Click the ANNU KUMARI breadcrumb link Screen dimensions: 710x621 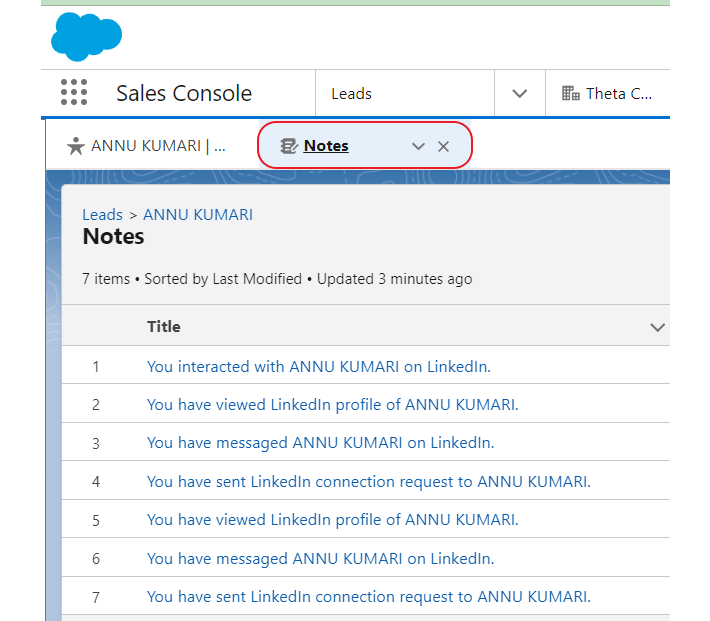pos(198,214)
